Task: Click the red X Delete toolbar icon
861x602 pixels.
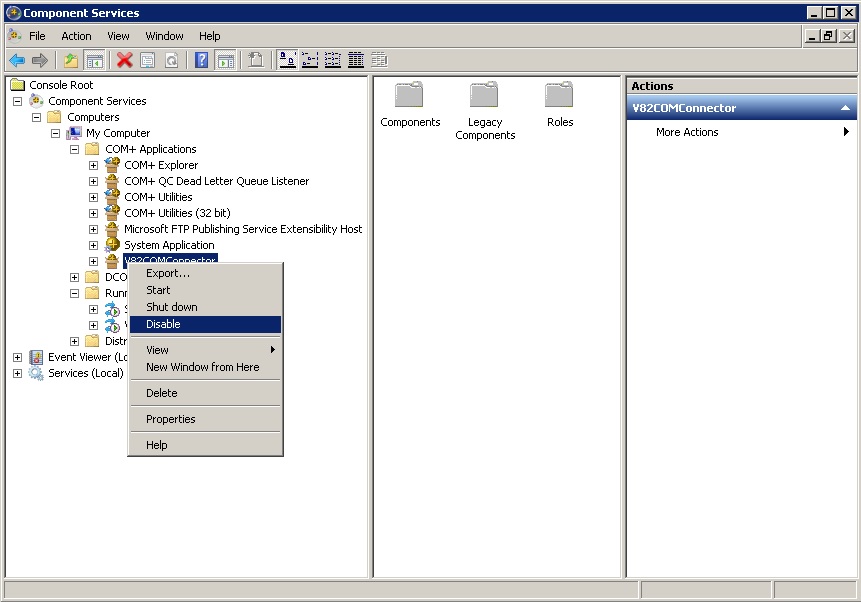Action: tap(125, 60)
